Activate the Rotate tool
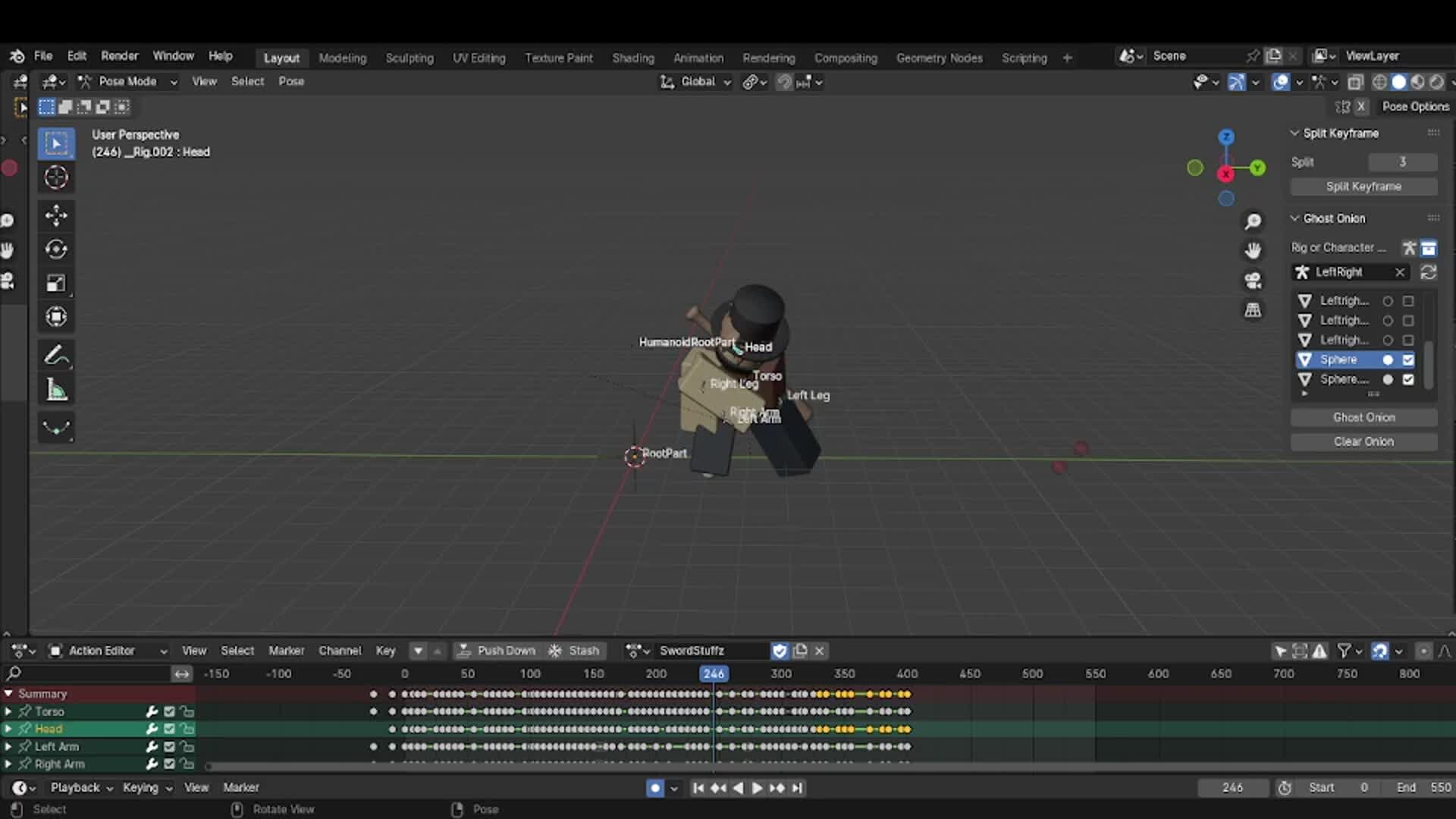The height and width of the screenshot is (819, 1456). (56, 249)
